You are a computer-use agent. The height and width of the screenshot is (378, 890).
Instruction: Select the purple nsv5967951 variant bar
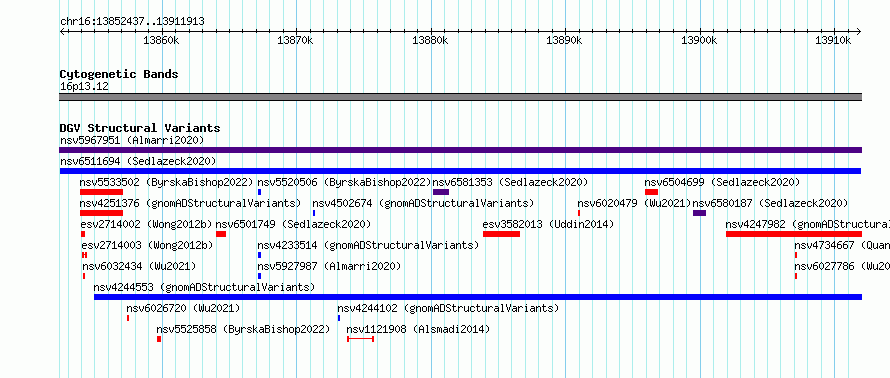tap(460, 150)
